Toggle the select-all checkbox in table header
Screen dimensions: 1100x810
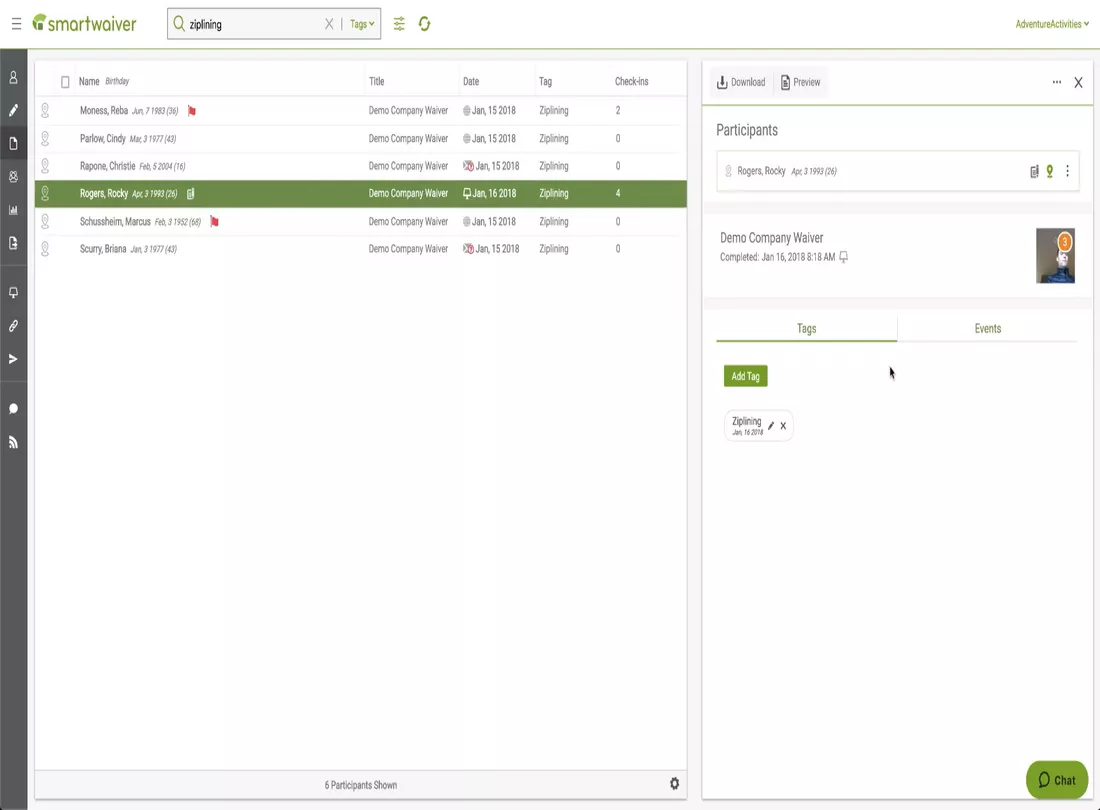65,82
